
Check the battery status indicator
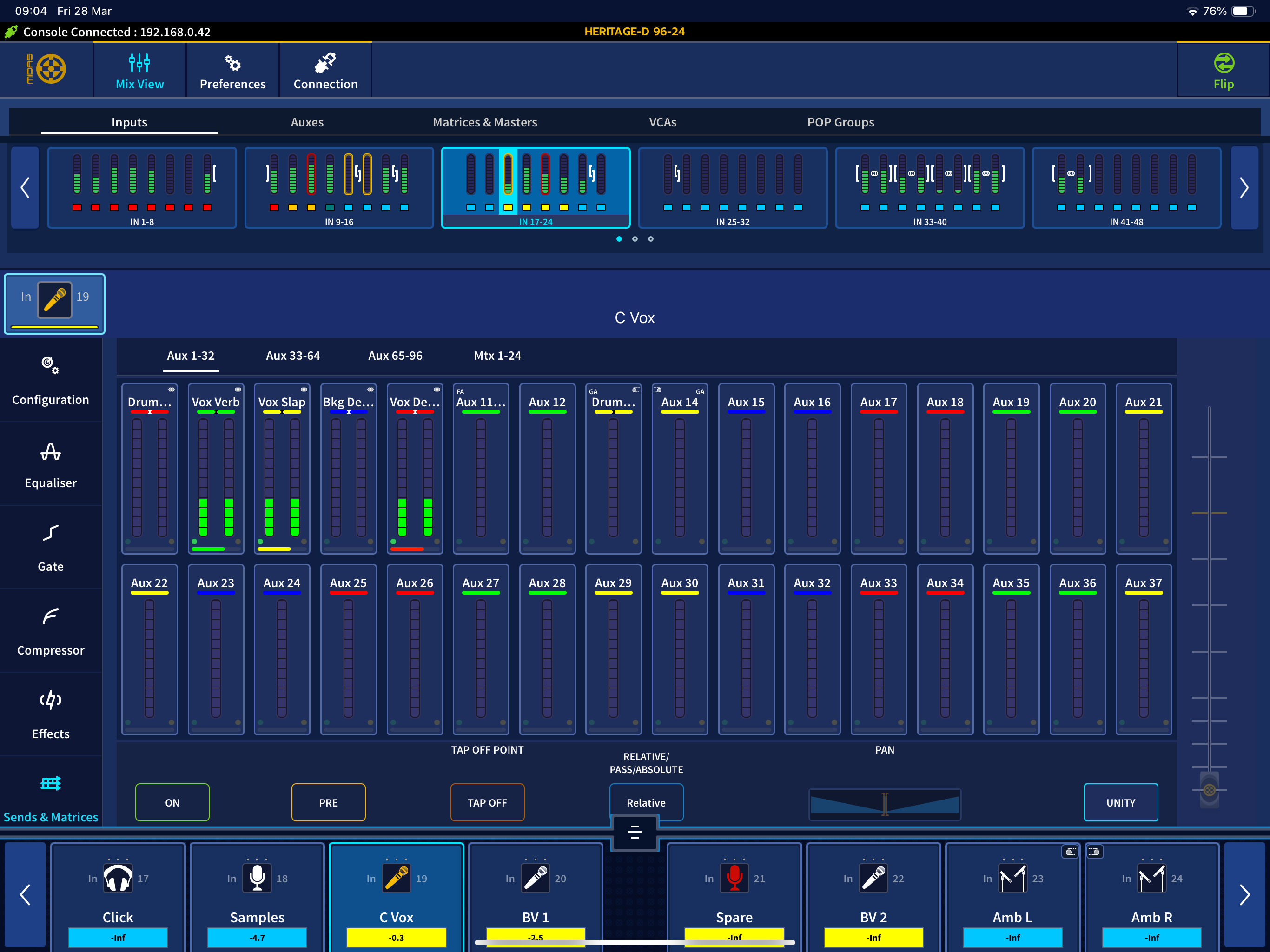coord(1243,11)
